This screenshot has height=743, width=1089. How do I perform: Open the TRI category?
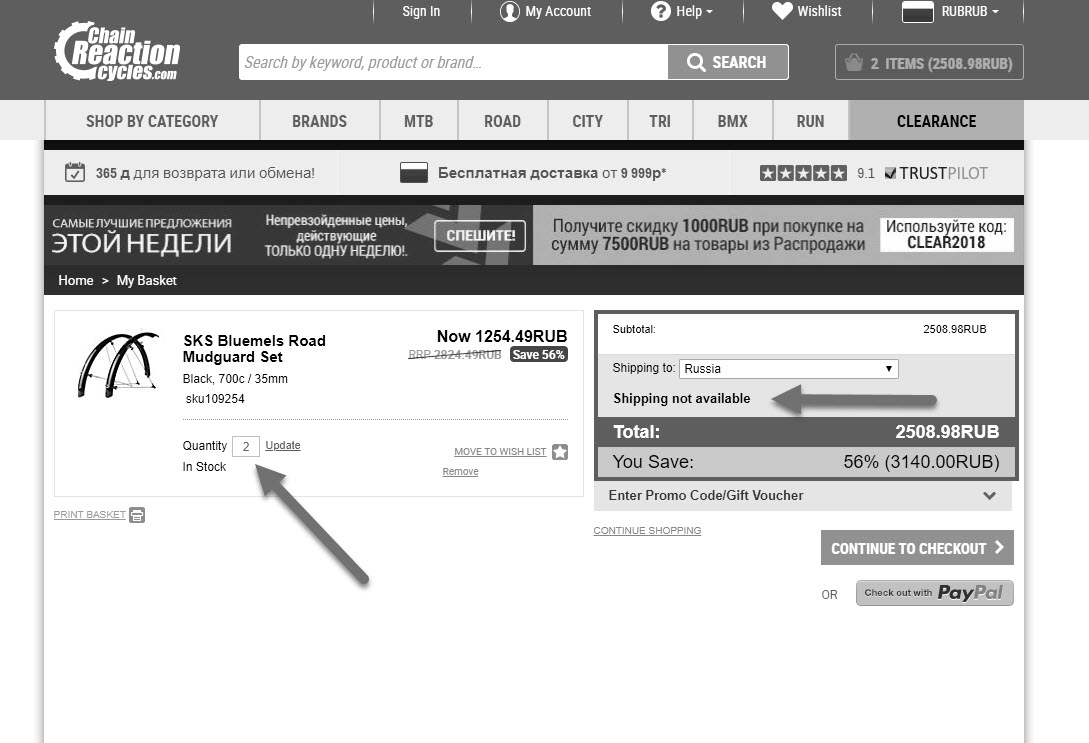pyautogui.click(x=660, y=121)
